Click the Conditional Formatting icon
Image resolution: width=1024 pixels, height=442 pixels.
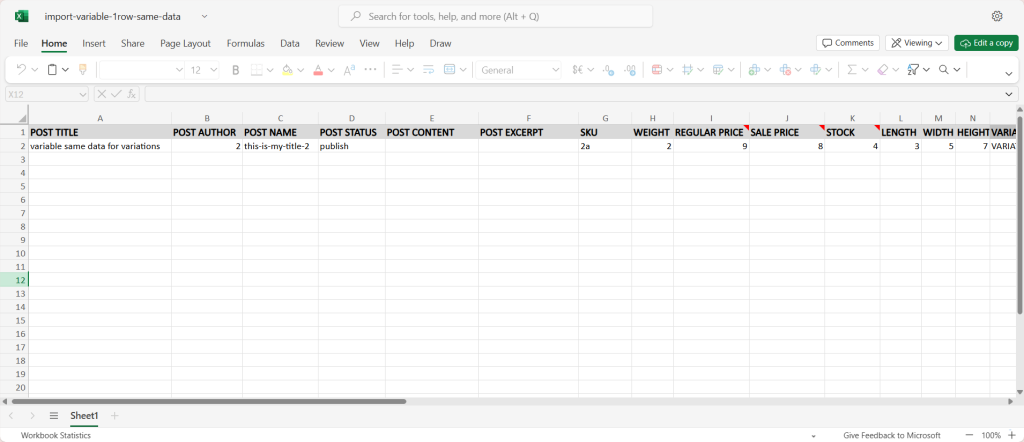click(x=657, y=70)
